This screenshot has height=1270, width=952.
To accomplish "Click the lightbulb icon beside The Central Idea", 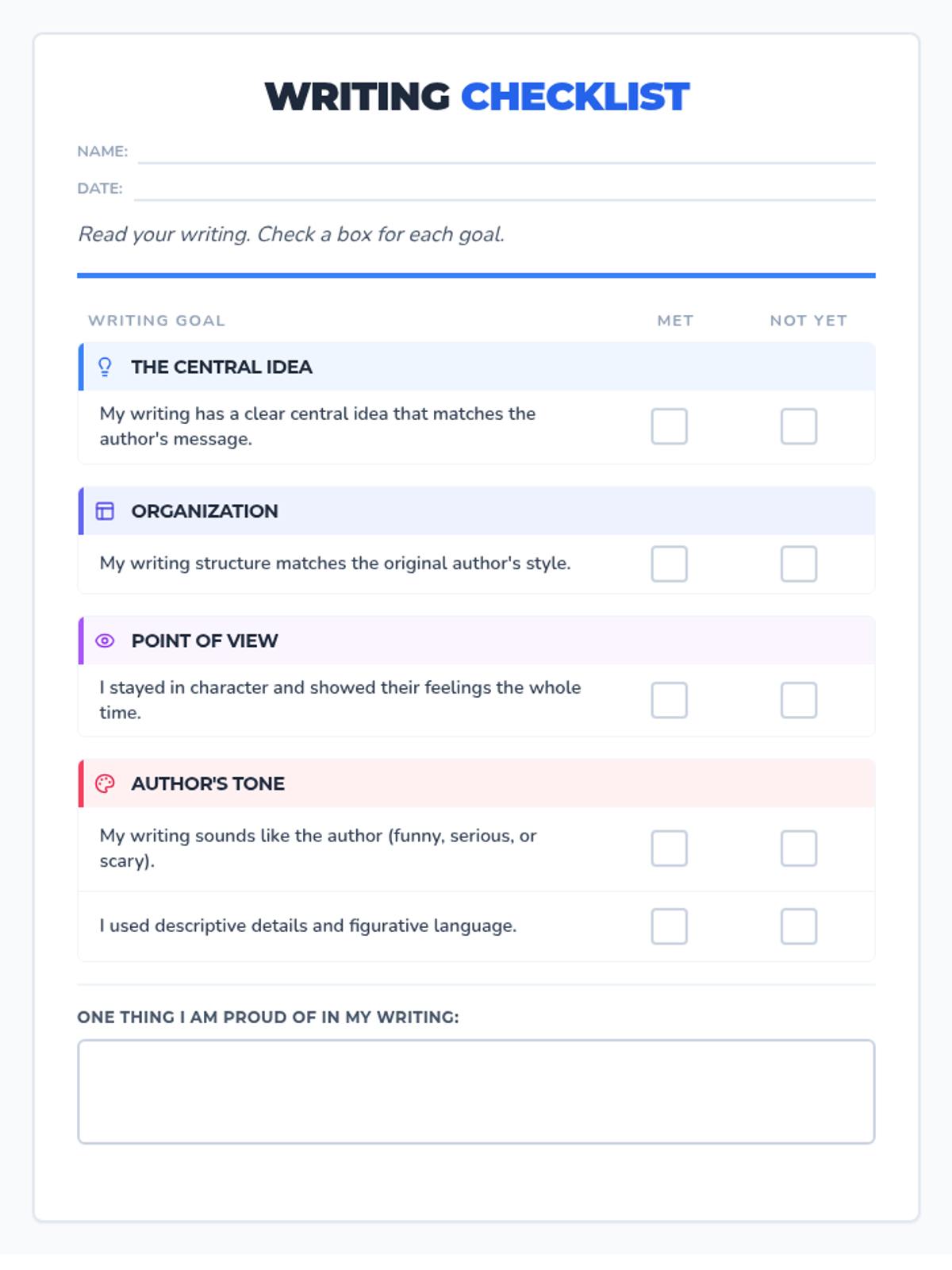I will [105, 367].
